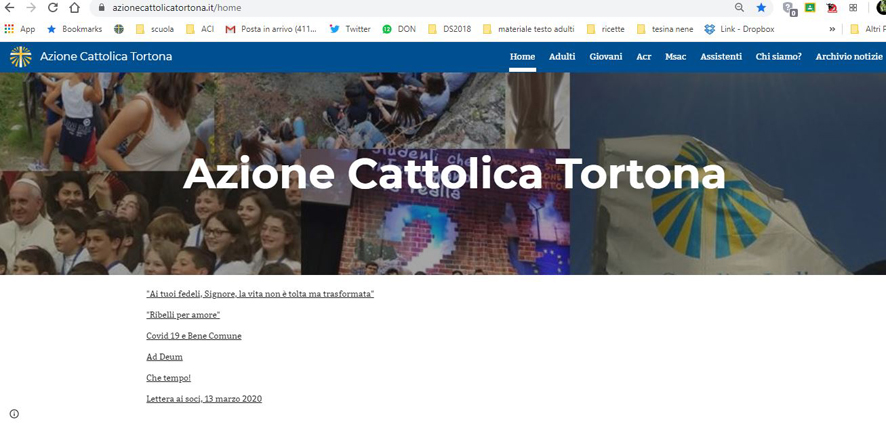Open the App launcher grid in bookmarks bar

click(x=19, y=29)
